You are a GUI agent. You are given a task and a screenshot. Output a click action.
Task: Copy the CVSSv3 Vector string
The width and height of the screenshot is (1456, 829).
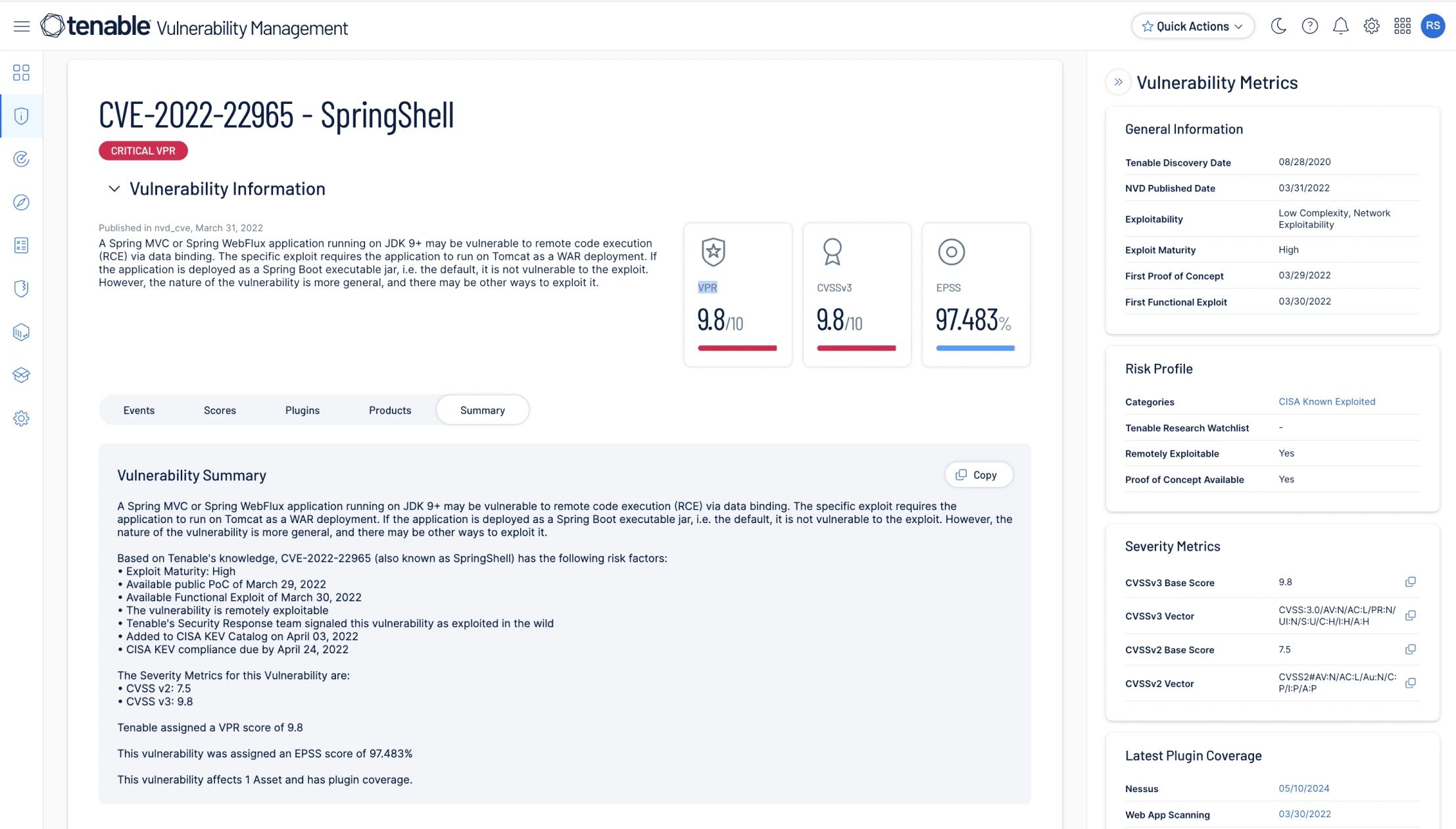(1410, 616)
